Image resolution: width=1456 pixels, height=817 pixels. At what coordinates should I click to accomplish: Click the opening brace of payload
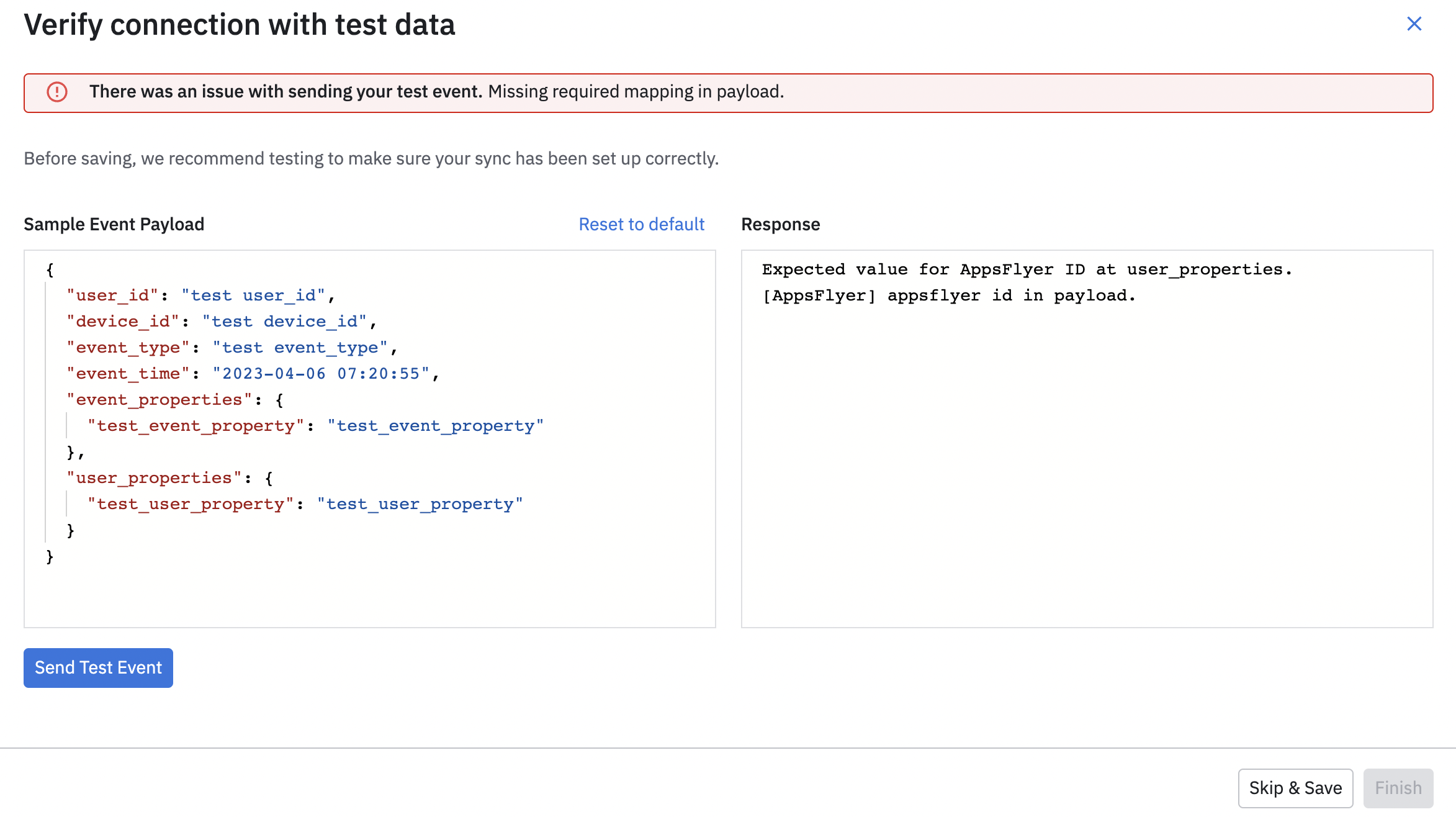pos(50,269)
